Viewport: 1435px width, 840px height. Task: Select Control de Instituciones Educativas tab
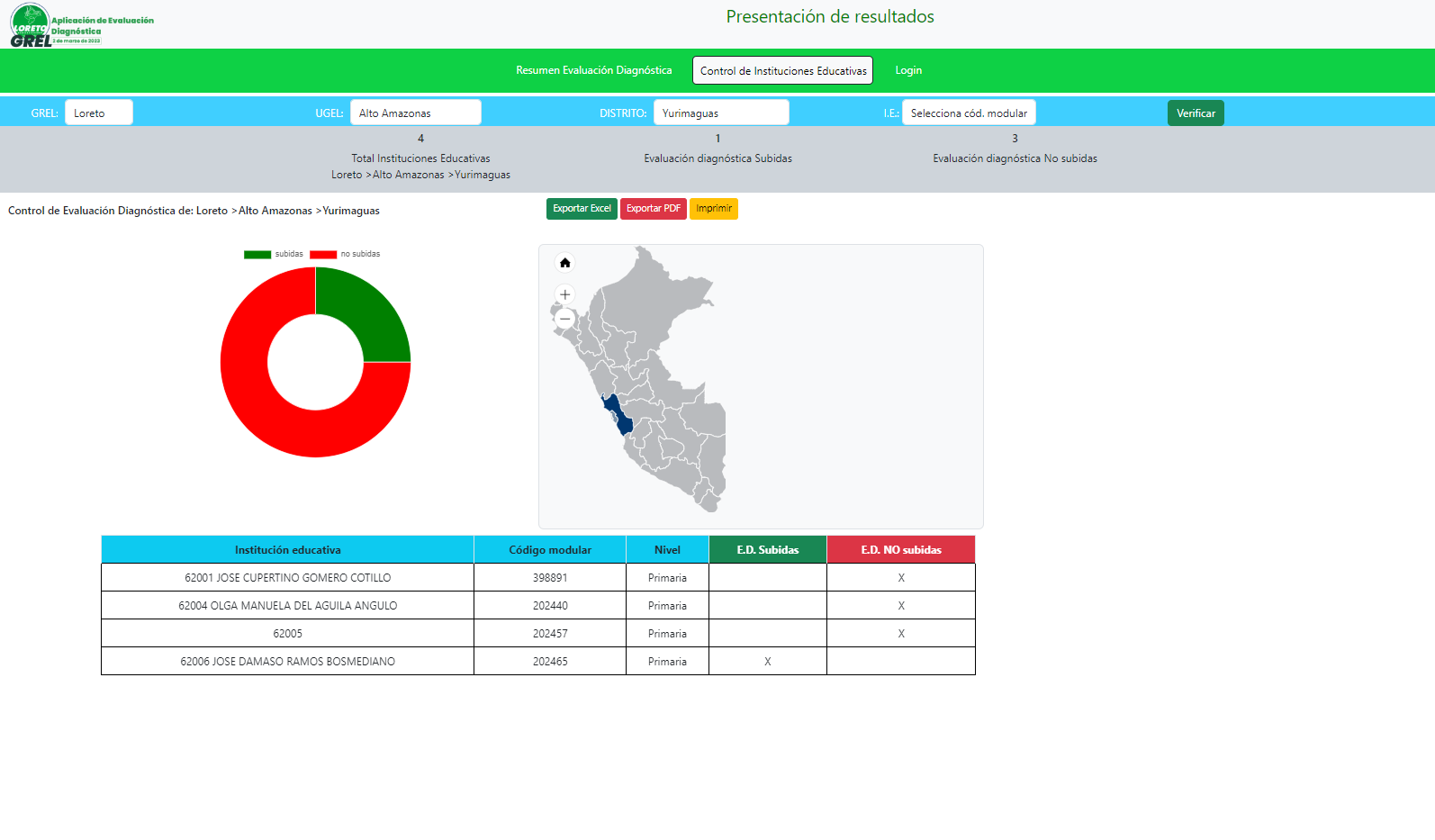pos(782,70)
